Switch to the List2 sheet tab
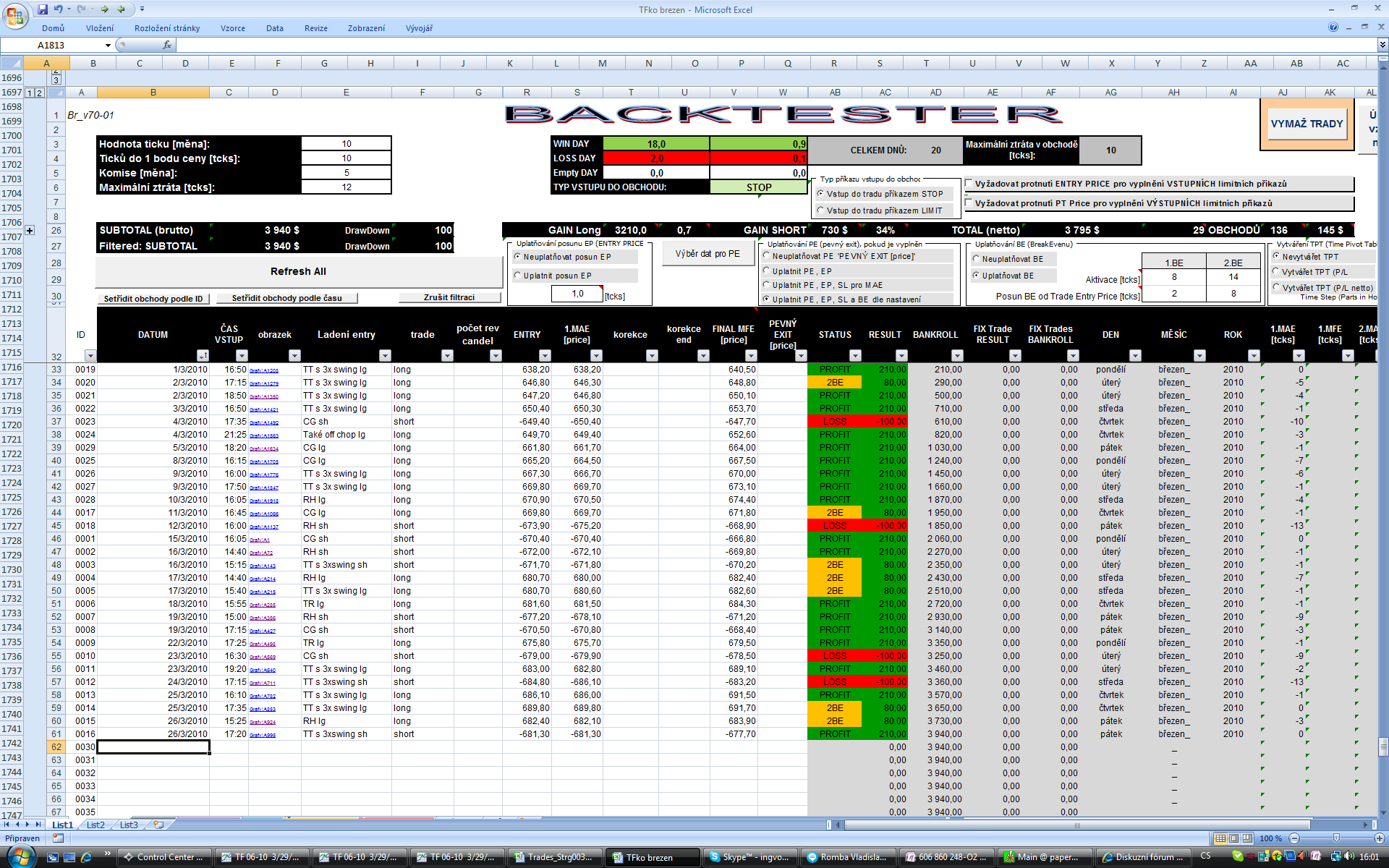The image size is (1389, 868). click(95, 825)
